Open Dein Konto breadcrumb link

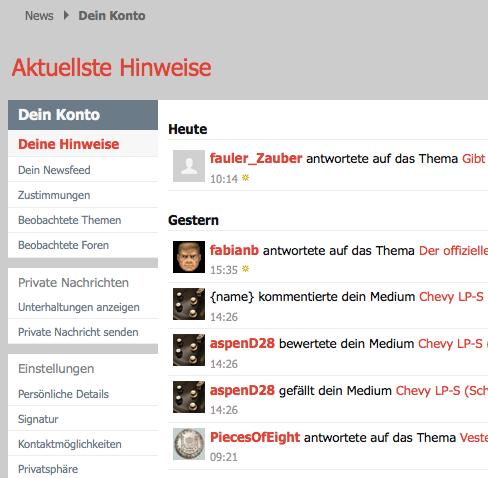[x=112, y=16]
